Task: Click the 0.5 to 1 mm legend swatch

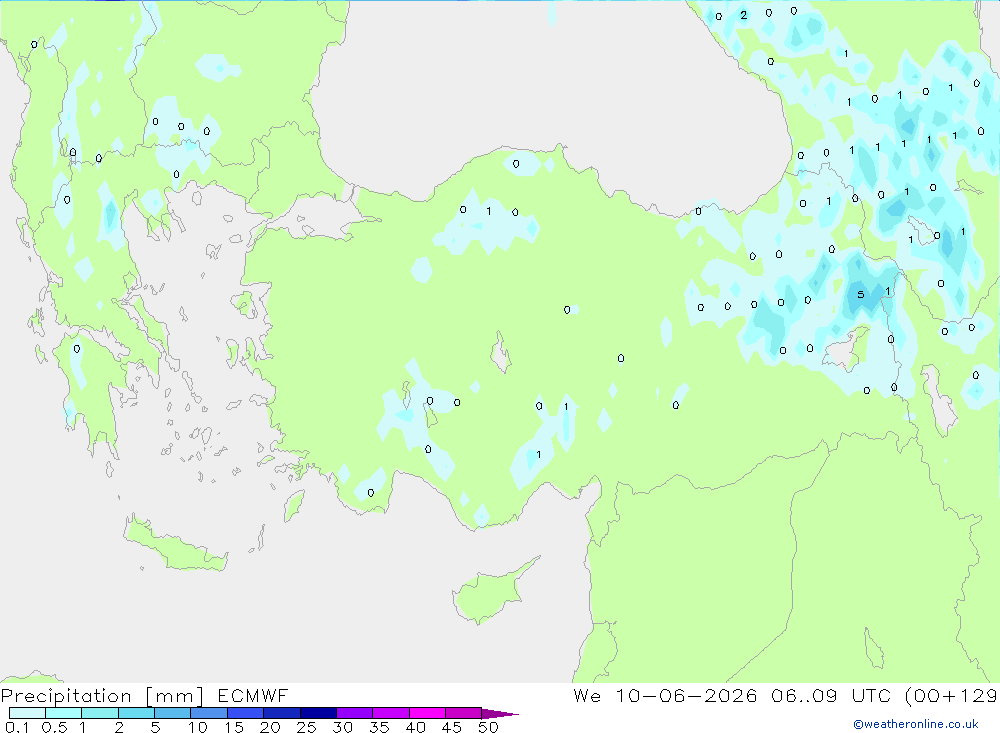Action: click(64, 713)
